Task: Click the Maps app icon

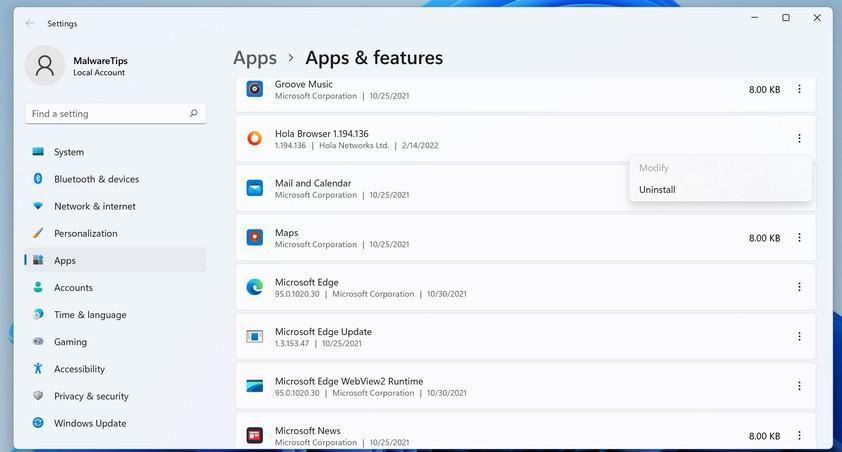Action: click(255, 237)
